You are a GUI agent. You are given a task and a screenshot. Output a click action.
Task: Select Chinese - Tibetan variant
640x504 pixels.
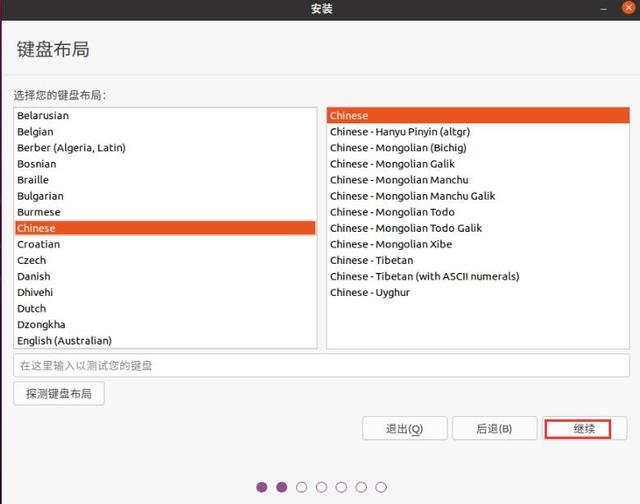tap(478, 260)
